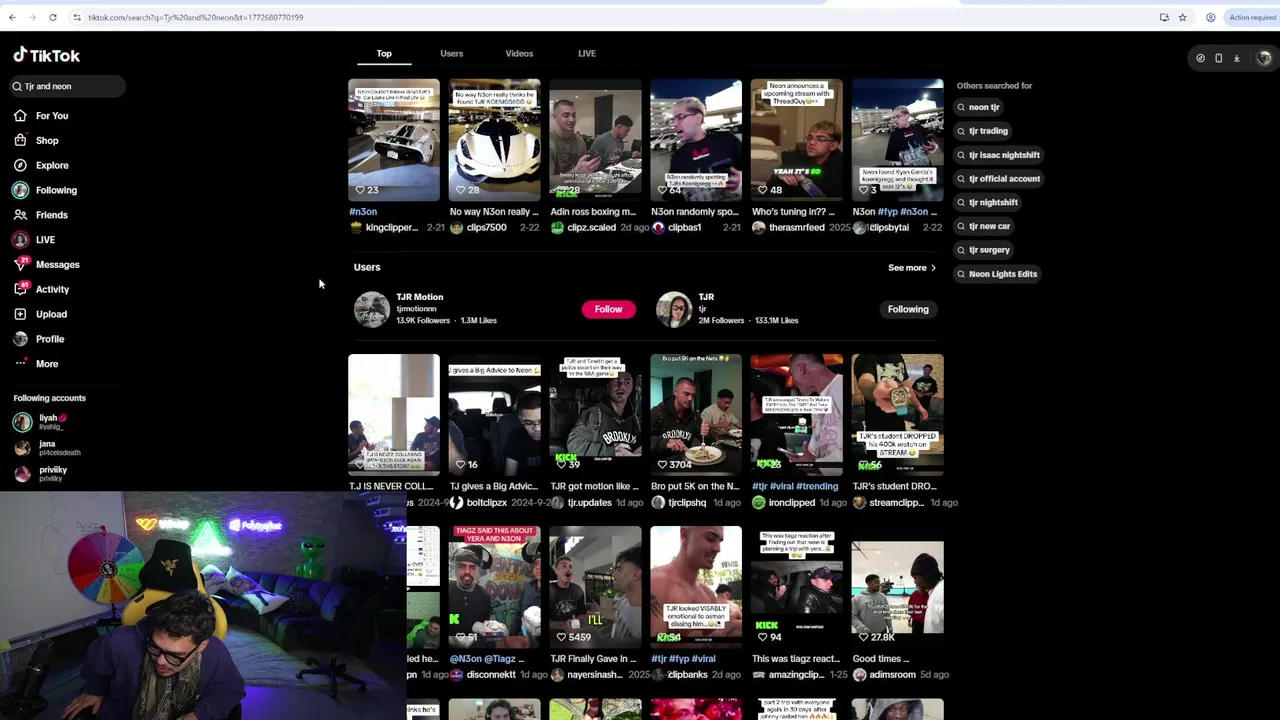Image resolution: width=1280 pixels, height=720 pixels.
Task: Click the browser back arrow
Action: (x=12, y=17)
